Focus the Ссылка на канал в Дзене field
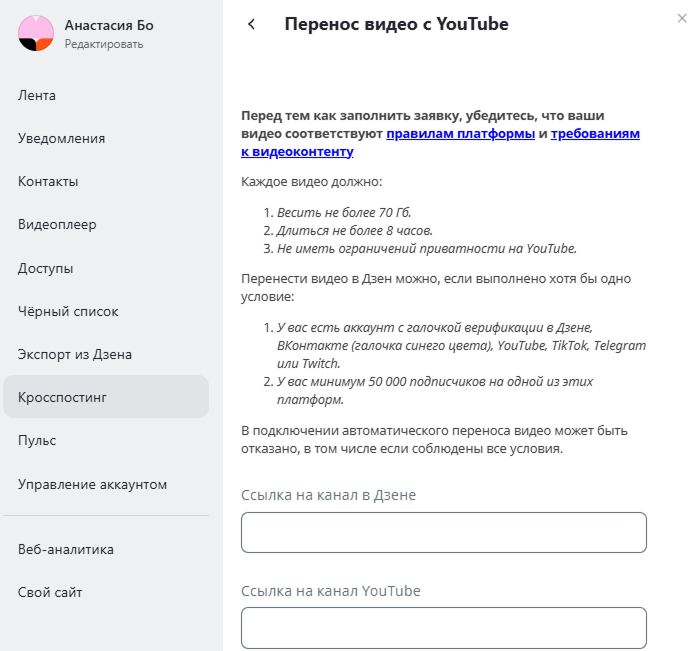 tap(443, 532)
